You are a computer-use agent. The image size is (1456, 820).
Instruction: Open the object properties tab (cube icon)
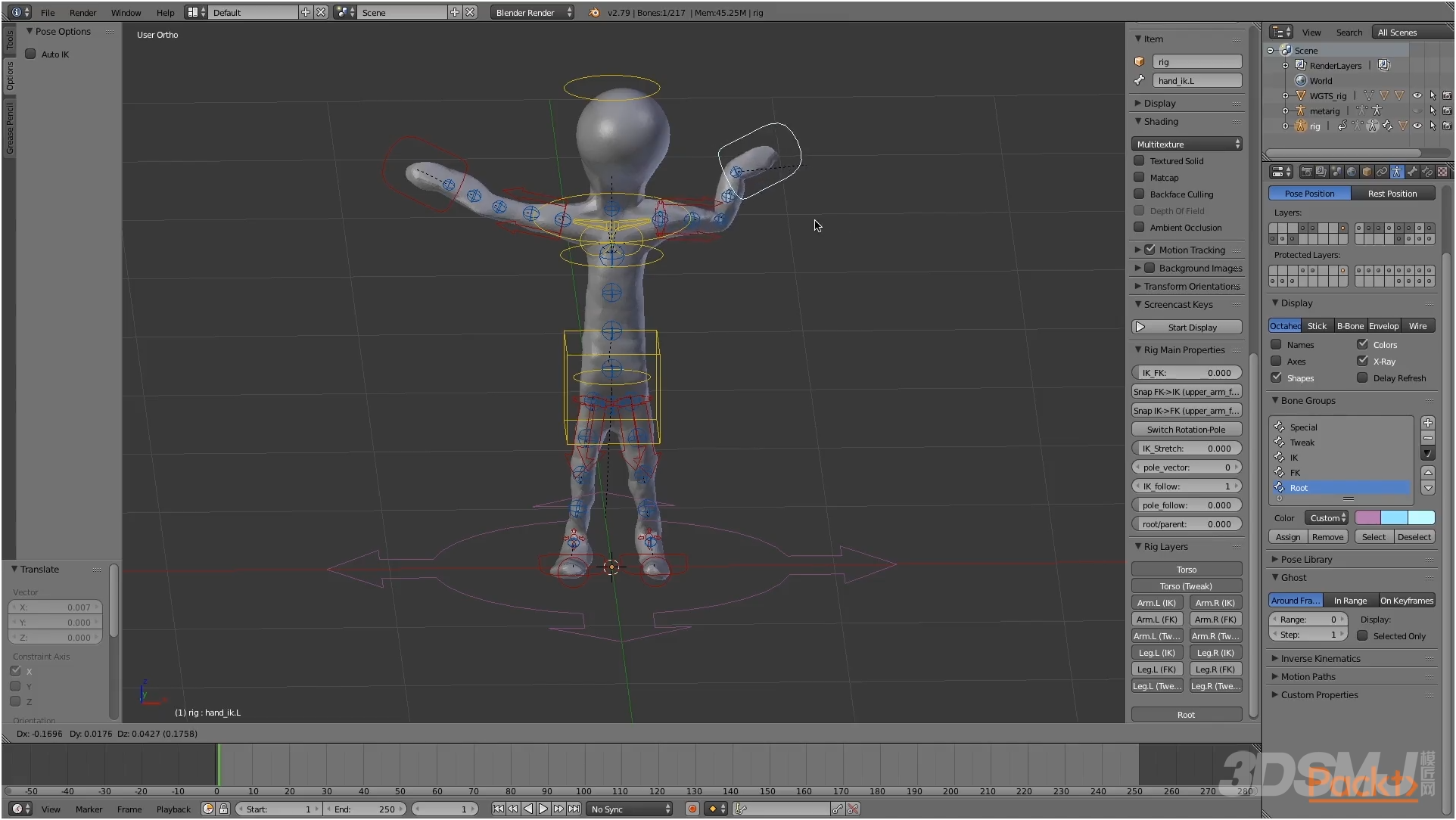(1367, 172)
